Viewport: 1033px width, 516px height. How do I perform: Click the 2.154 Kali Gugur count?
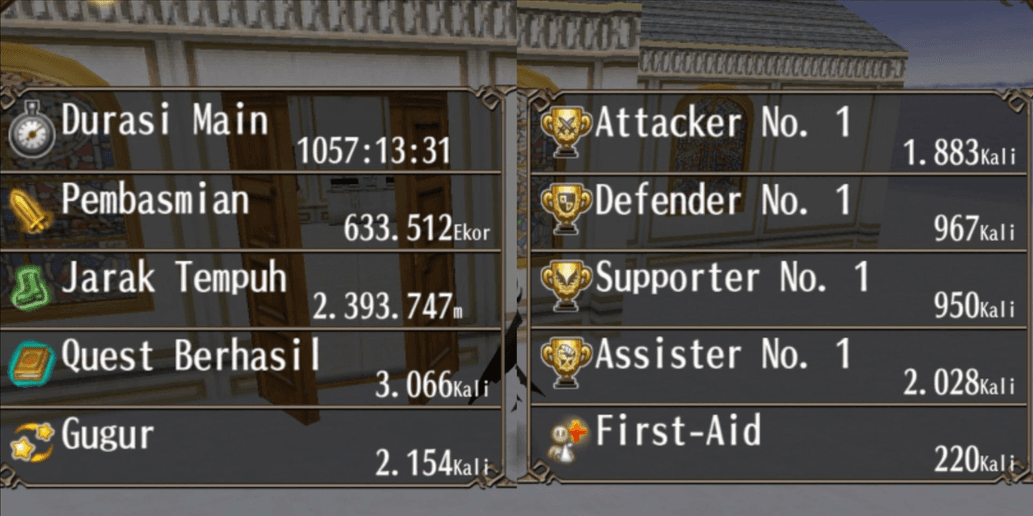432,463
